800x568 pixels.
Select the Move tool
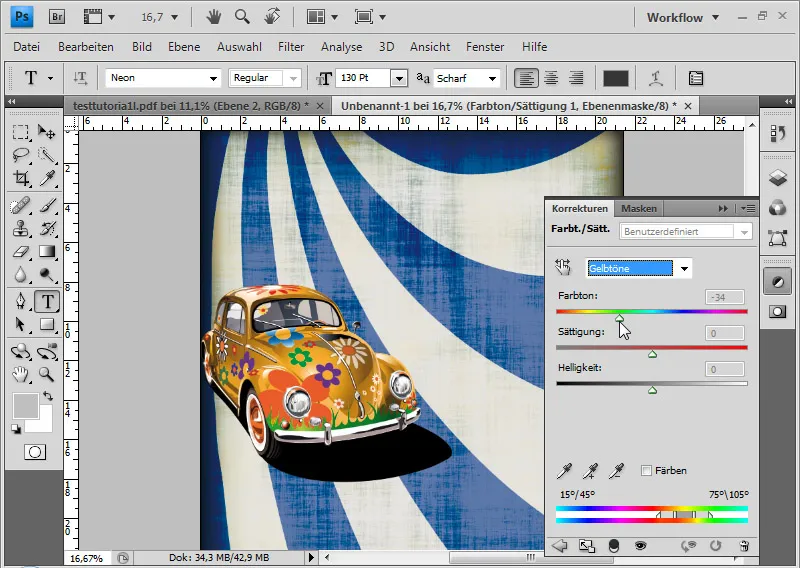click(x=46, y=132)
